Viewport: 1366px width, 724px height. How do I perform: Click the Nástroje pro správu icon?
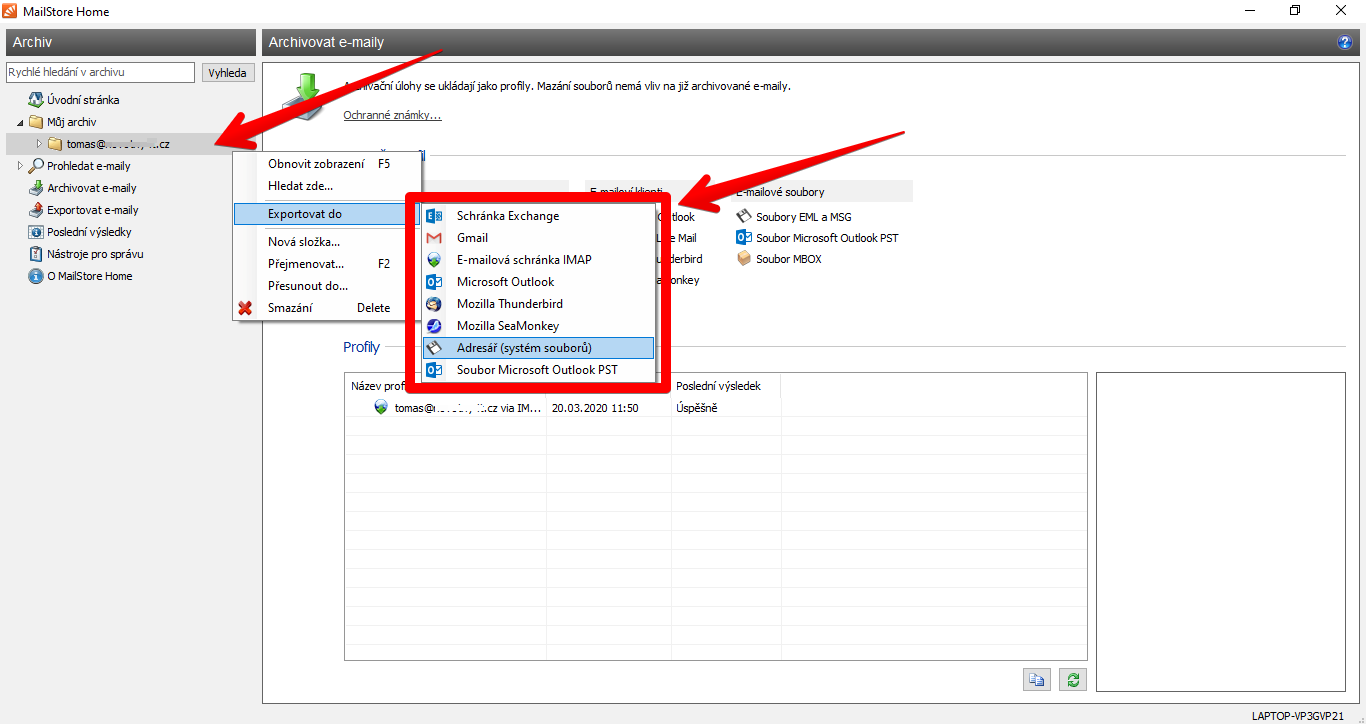coord(36,254)
